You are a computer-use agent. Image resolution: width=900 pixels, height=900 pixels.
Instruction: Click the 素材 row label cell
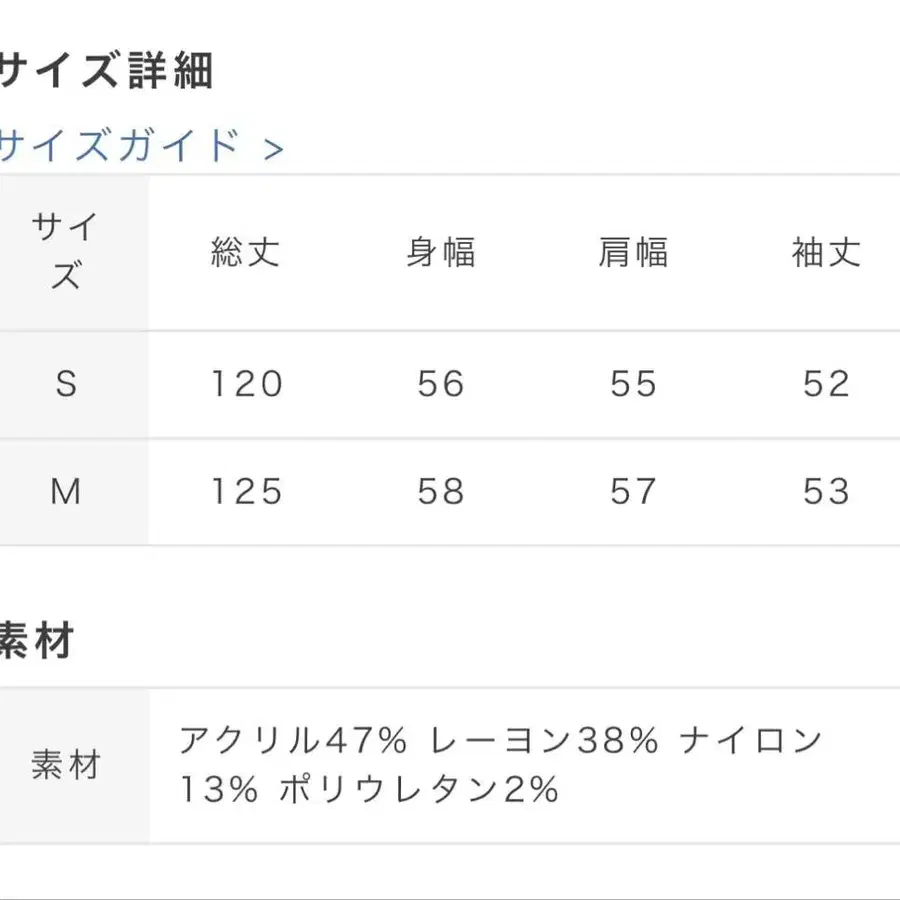tap(66, 766)
